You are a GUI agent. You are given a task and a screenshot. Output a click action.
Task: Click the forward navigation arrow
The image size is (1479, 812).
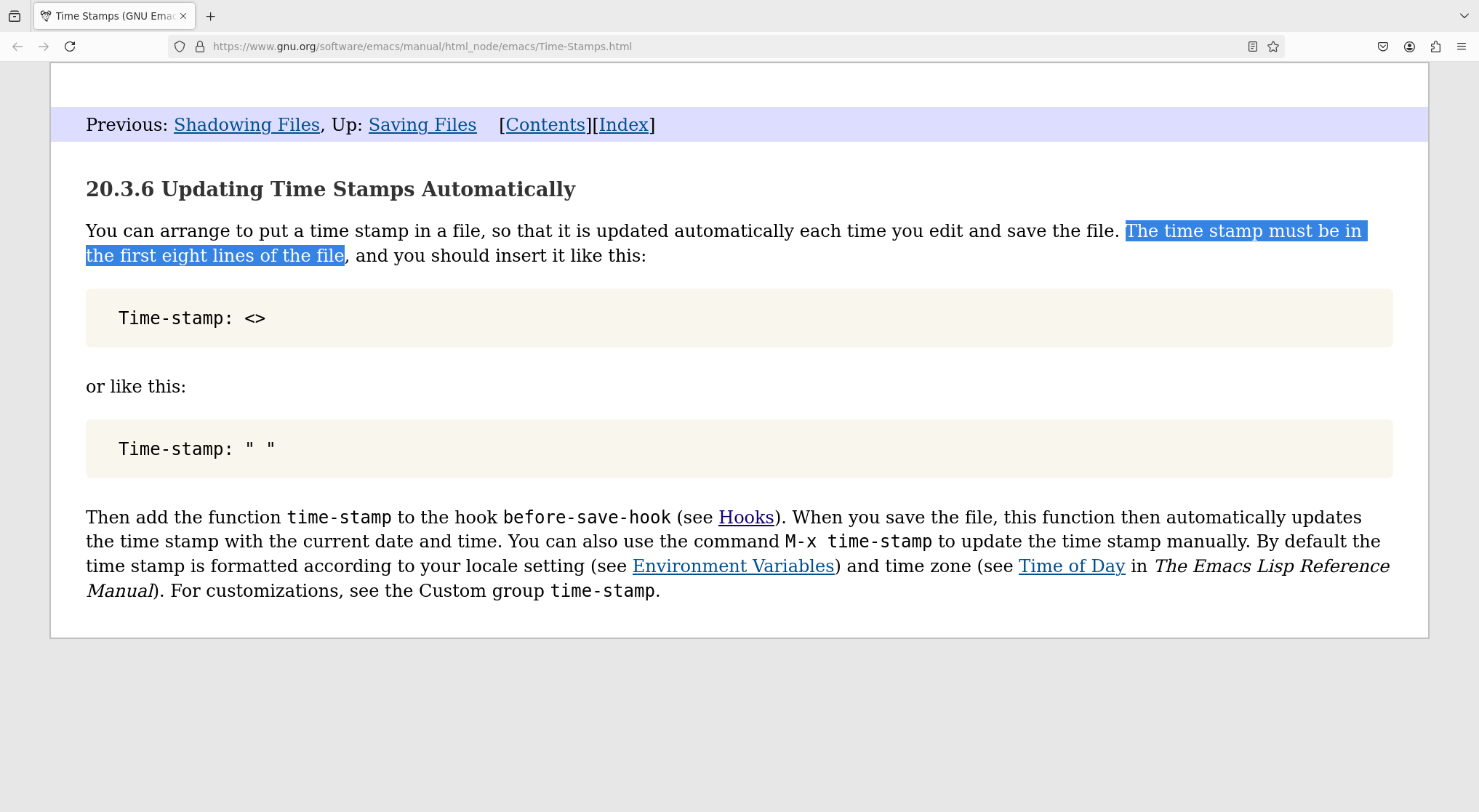click(44, 47)
